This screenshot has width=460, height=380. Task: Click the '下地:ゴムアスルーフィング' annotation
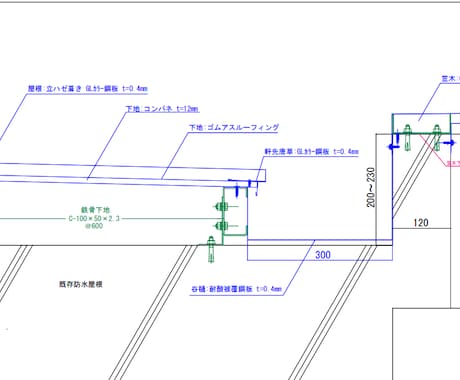pos(234,127)
